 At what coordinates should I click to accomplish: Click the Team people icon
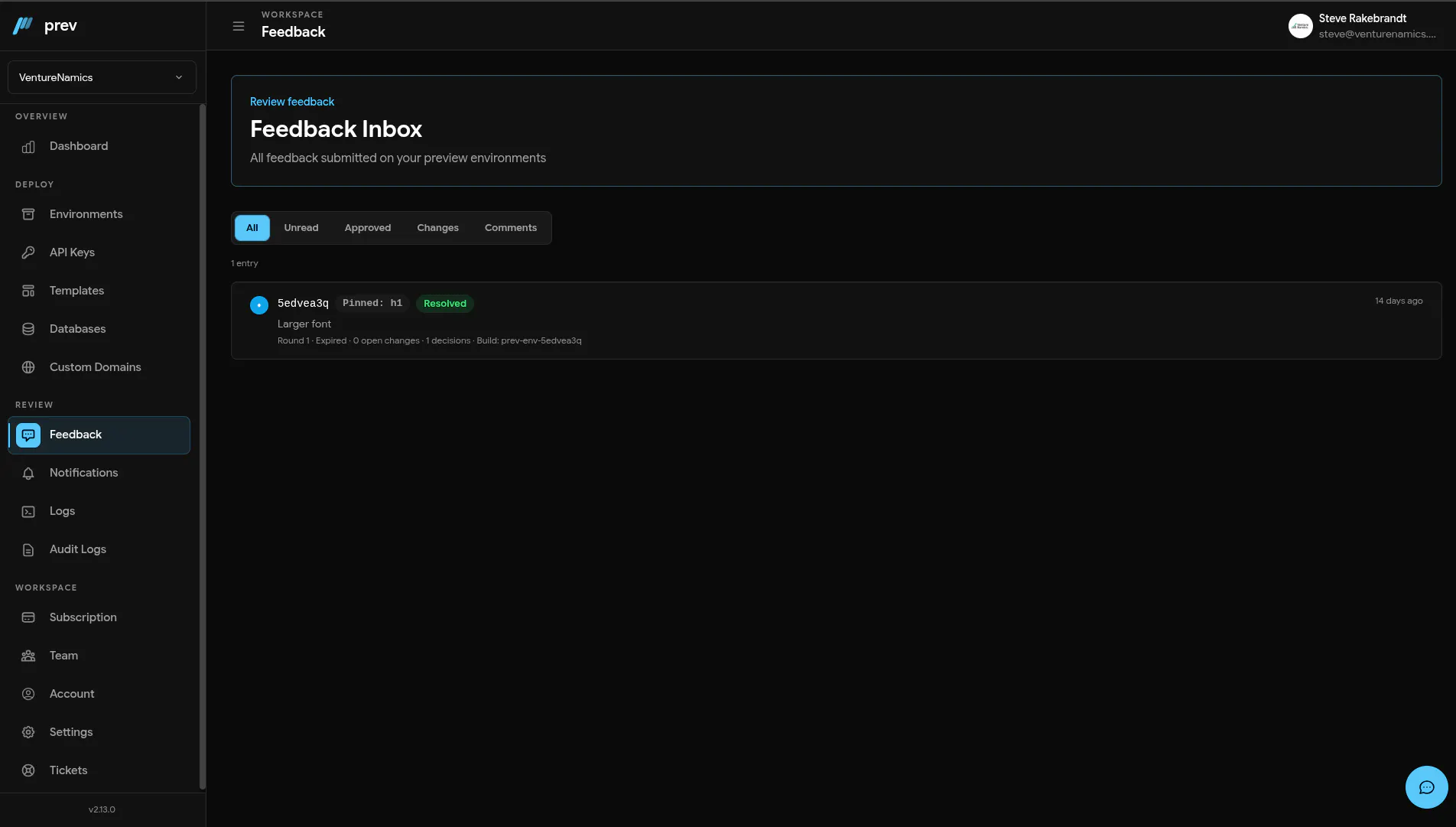28,656
